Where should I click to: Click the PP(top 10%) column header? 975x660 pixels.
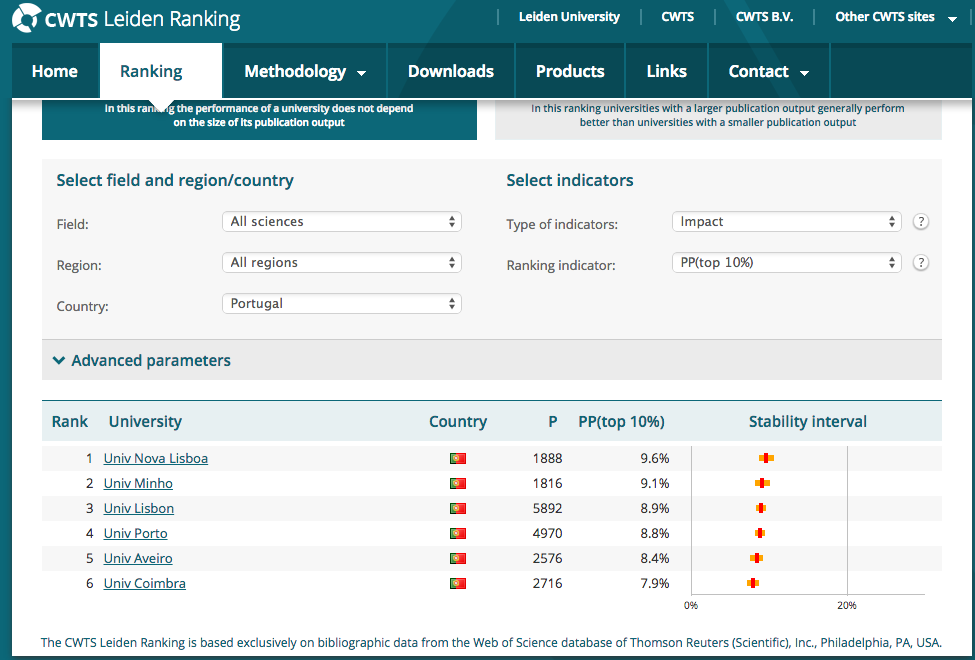(621, 422)
